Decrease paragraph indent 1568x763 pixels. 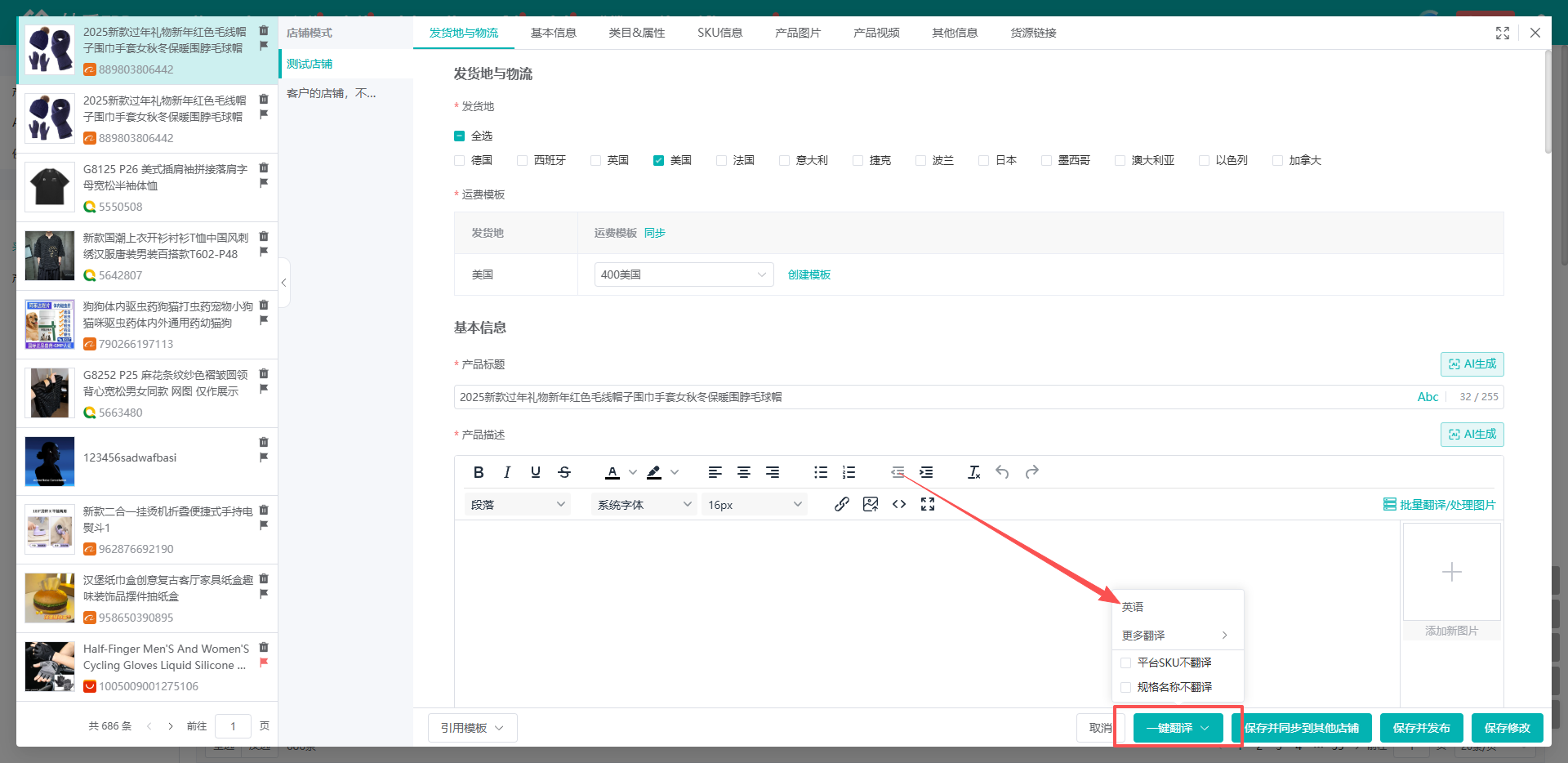[x=898, y=472]
